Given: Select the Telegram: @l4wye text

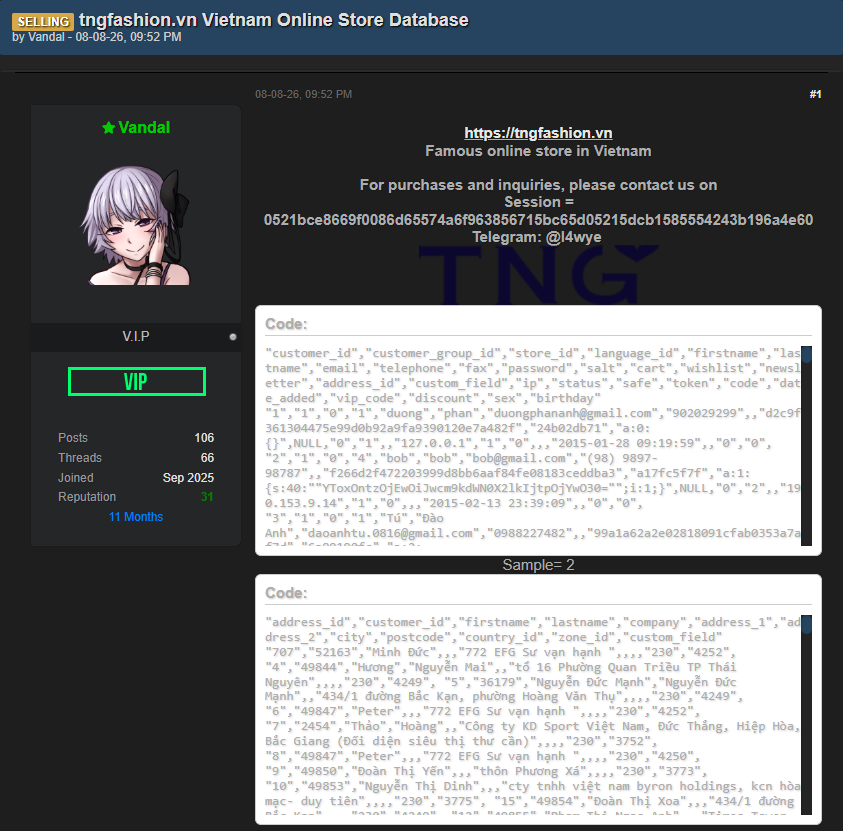Looking at the screenshot, I should pyautogui.click(x=537, y=237).
